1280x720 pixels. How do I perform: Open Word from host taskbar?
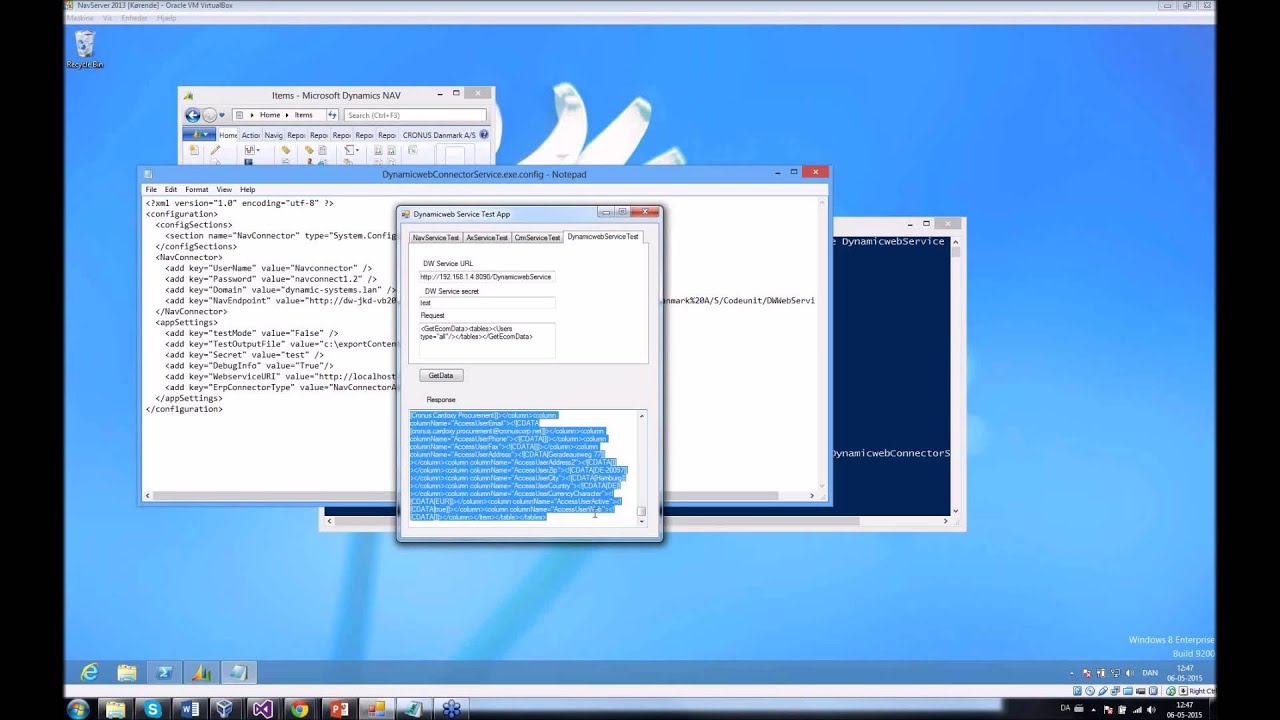coord(190,709)
